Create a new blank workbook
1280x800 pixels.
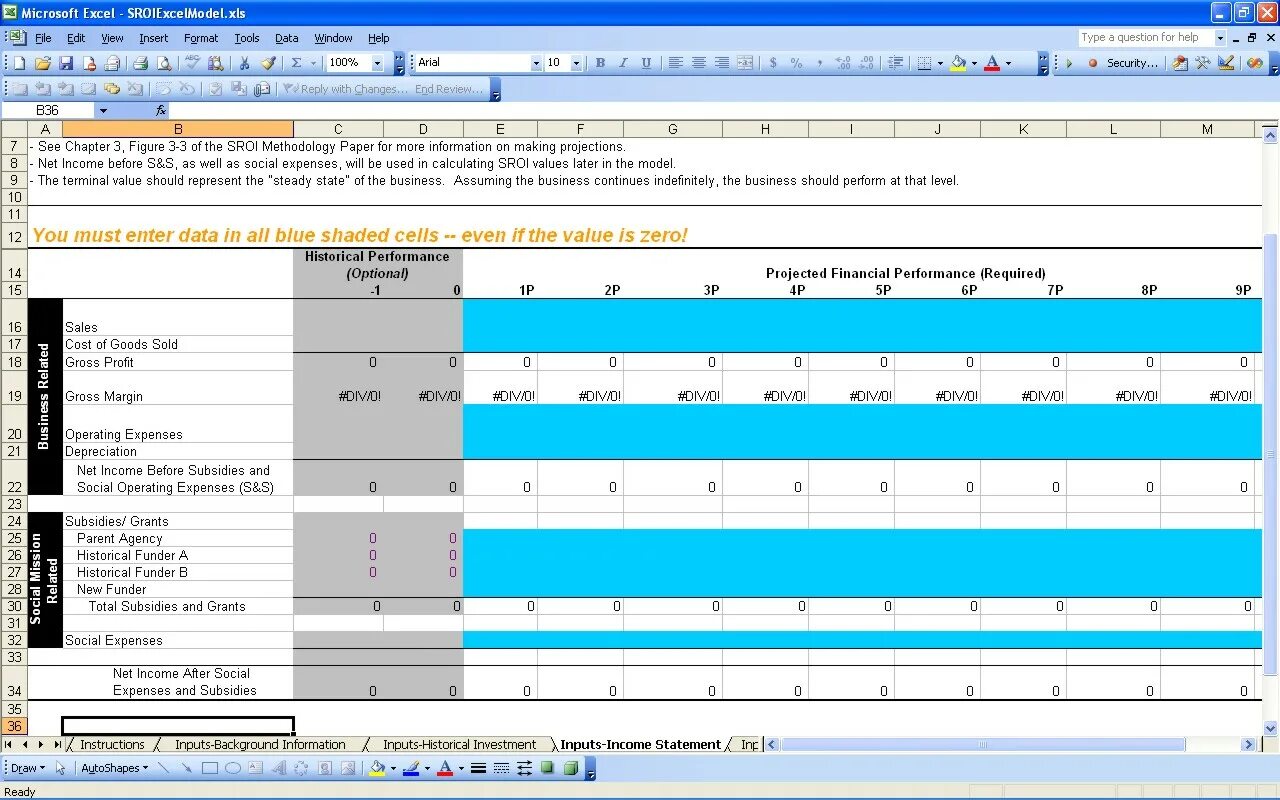[20, 63]
